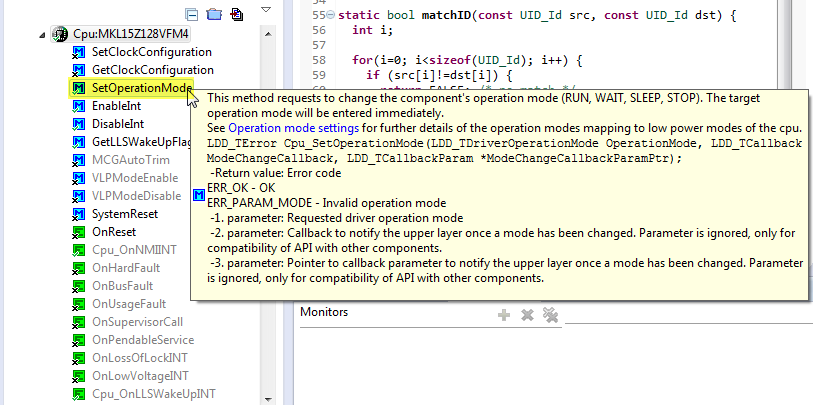Click the OnReset event icon

(78, 232)
